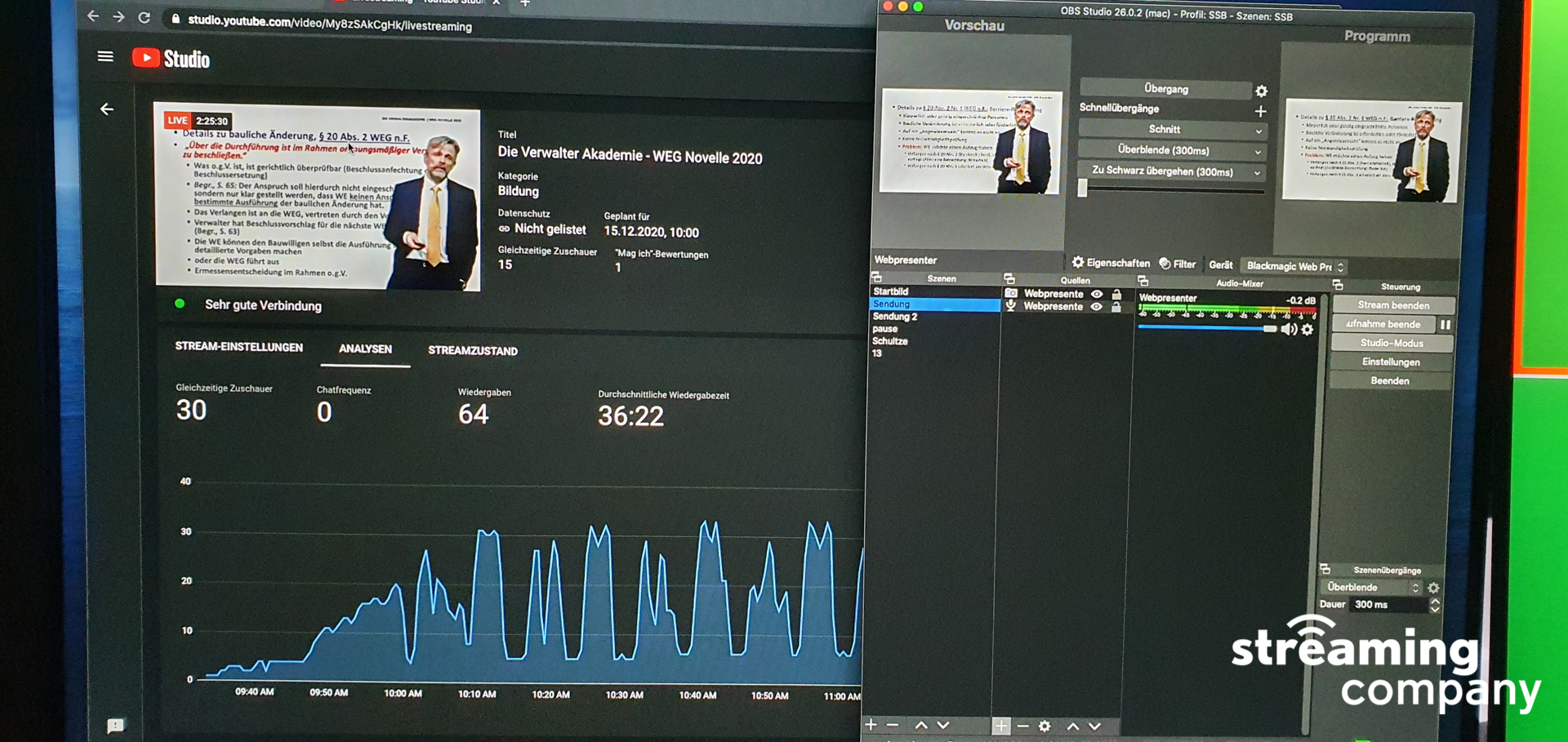The image size is (1568, 742).
Task: Pause the recording in OBS
Action: pos(1445,325)
